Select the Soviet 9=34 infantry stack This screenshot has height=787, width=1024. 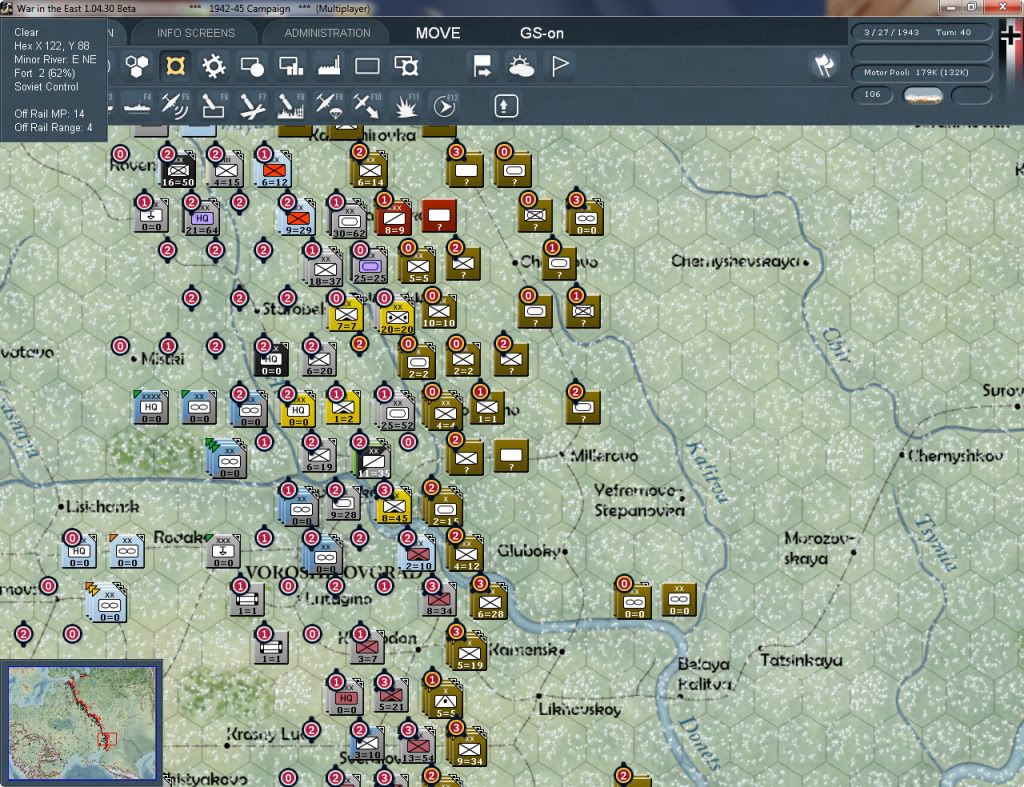point(469,749)
